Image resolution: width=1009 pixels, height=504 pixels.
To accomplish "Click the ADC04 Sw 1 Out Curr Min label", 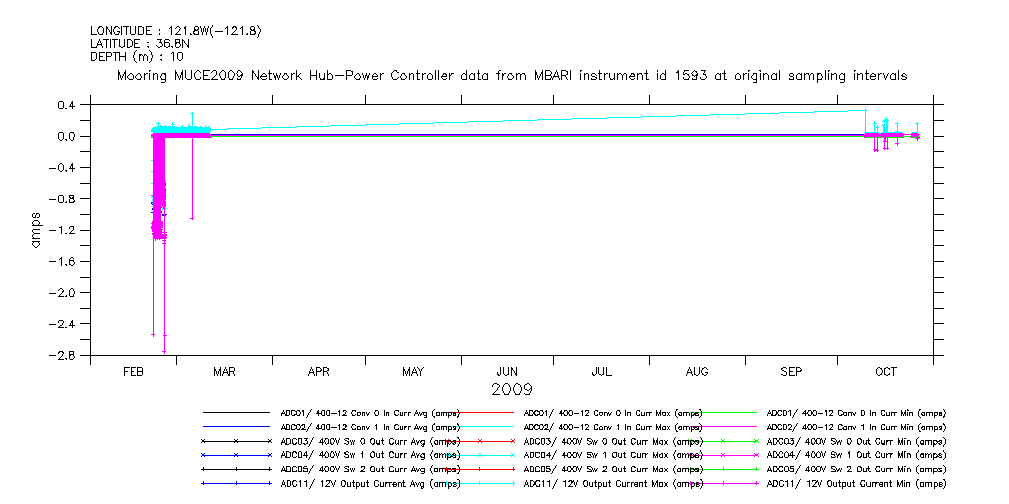I will (x=856, y=455).
